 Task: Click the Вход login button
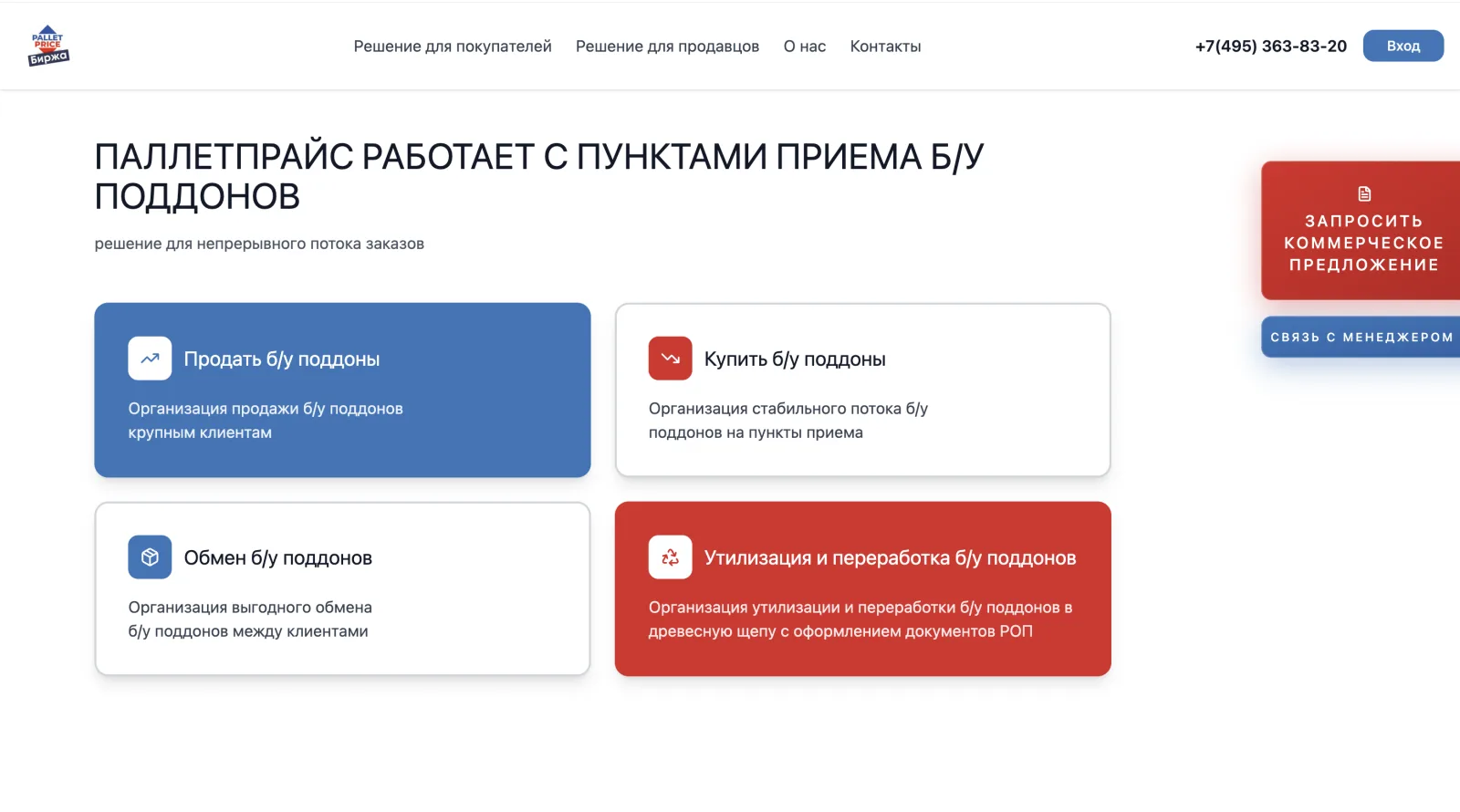point(1403,46)
